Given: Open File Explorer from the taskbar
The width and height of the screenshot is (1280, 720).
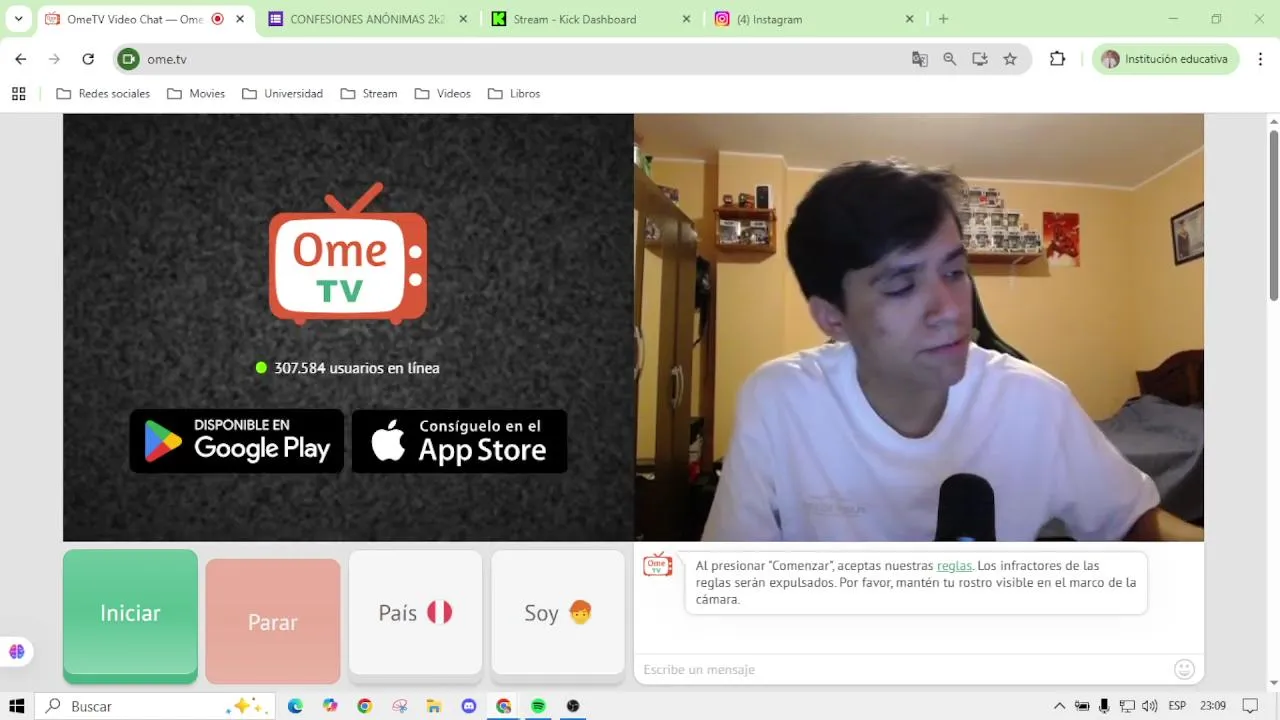Looking at the screenshot, I should tap(434, 706).
